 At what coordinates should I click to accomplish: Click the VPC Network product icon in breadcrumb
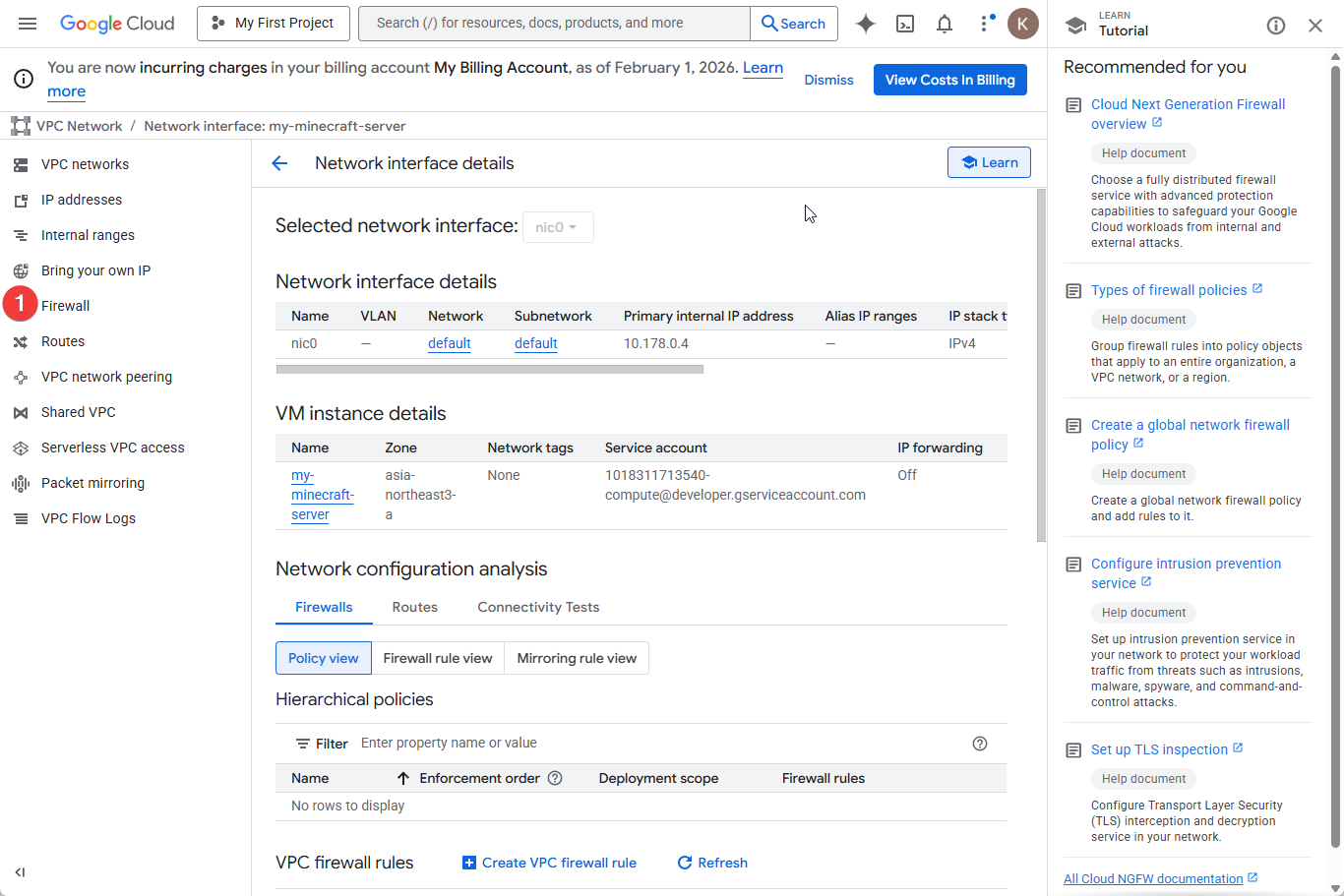[21, 126]
